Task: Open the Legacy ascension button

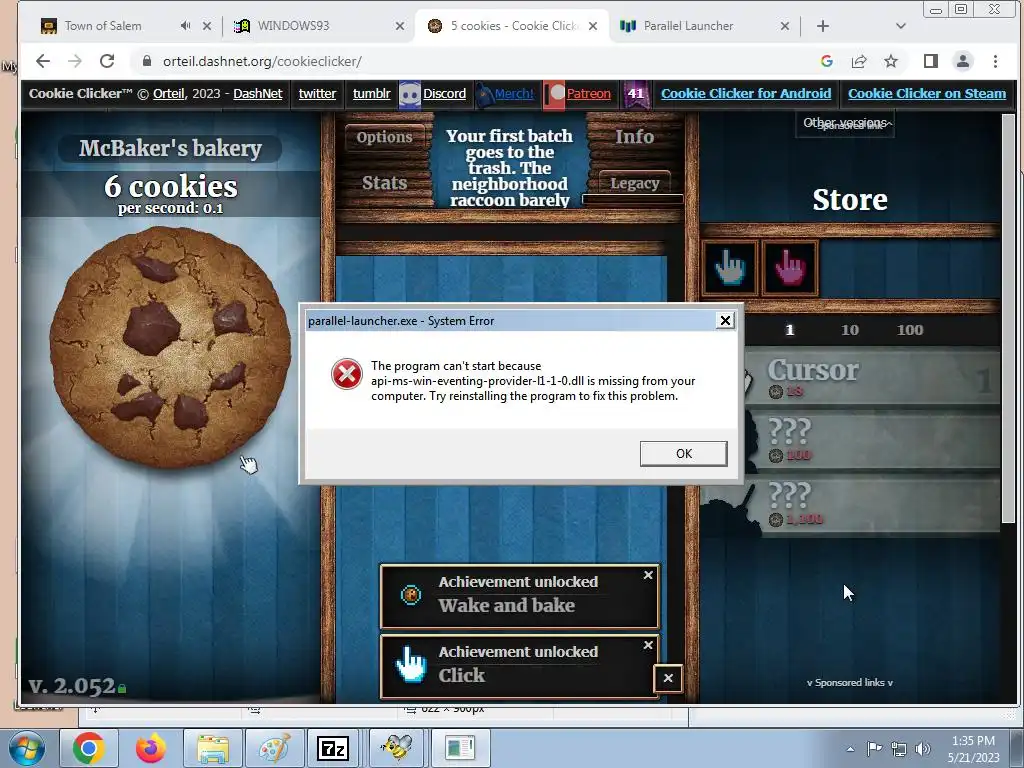Action: click(x=635, y=183)
